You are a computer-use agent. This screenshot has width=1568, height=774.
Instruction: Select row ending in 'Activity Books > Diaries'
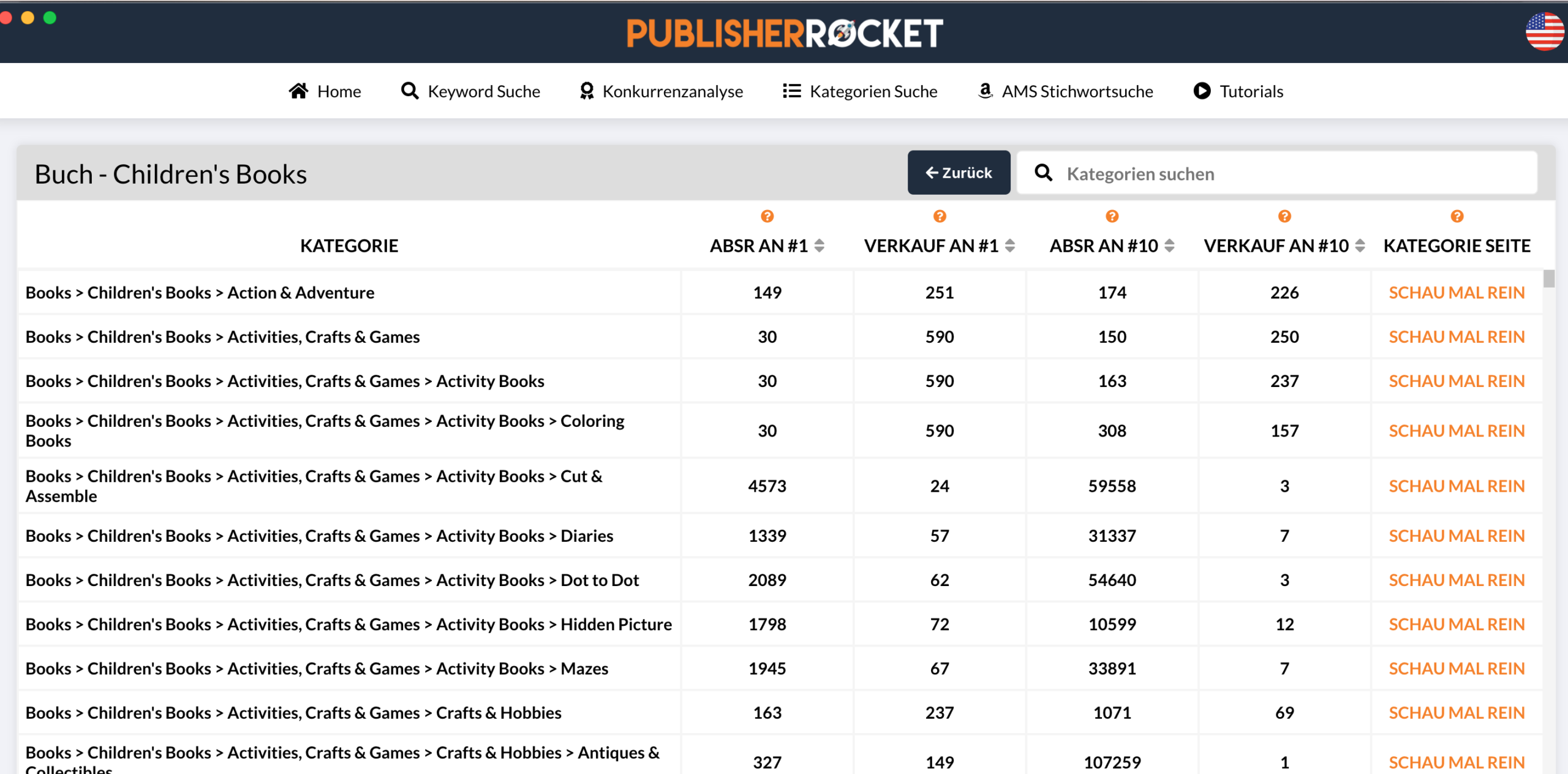coord(319,536)
